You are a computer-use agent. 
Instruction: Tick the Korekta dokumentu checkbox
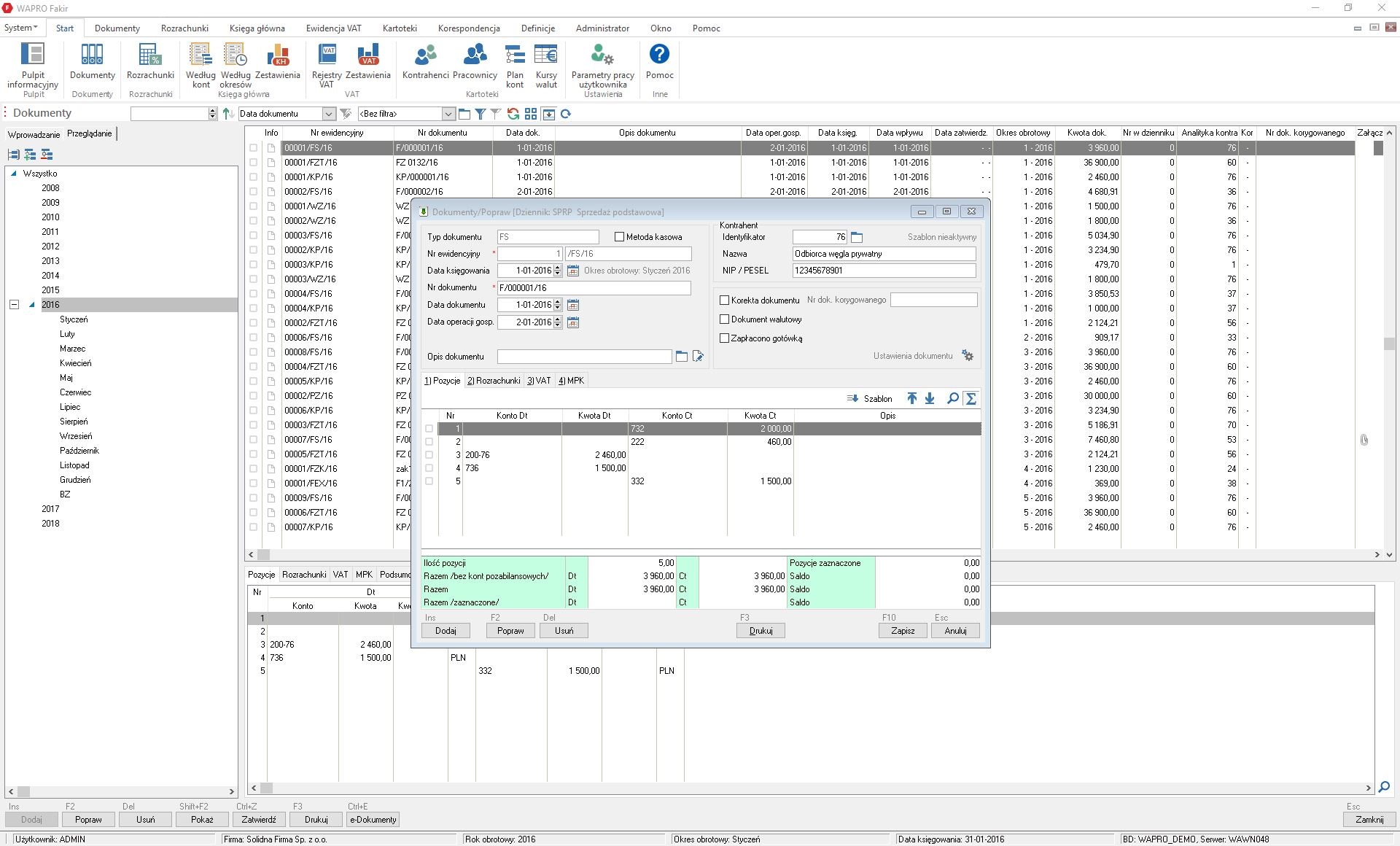point(725,300)
